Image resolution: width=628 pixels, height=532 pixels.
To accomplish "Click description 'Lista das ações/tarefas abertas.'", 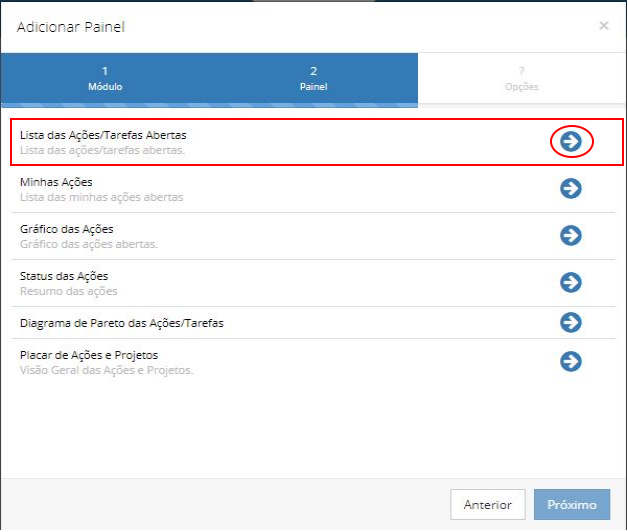I will [103, 150].
